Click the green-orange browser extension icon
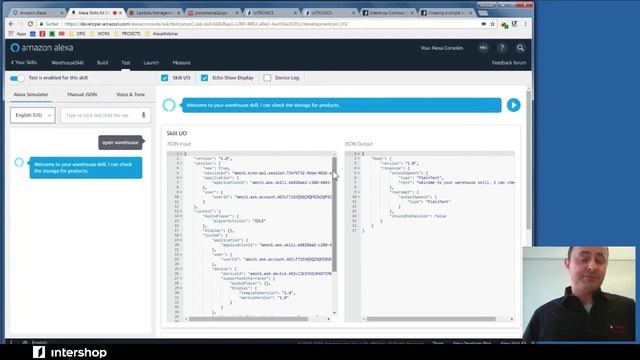The height and width of the screenshot is (360, 640). (x=504, y=25)
